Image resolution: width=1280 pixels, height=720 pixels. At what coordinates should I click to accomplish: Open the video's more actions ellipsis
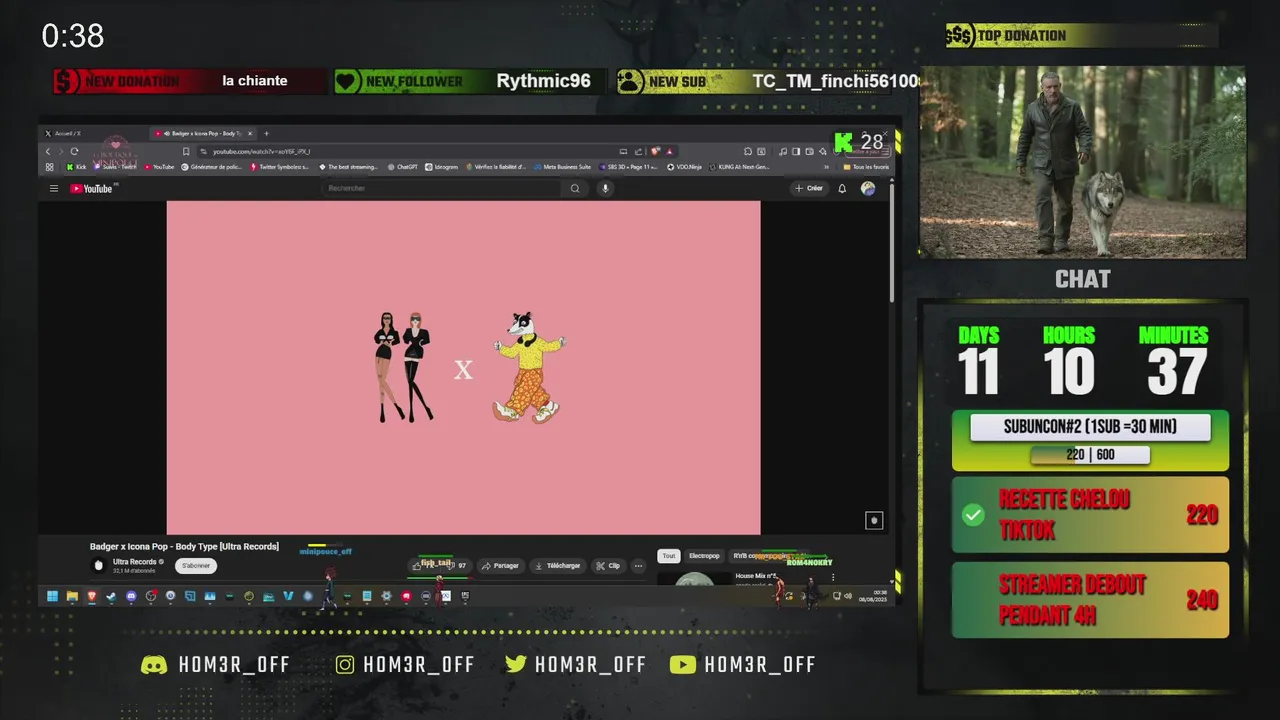click(638, 565)
